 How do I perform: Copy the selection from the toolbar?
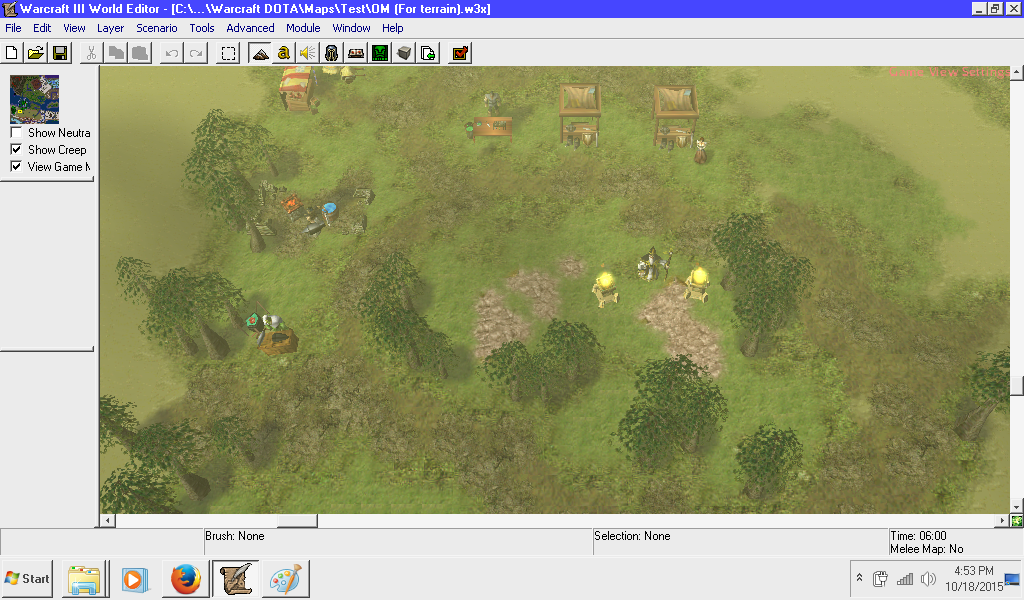[116, 53]
